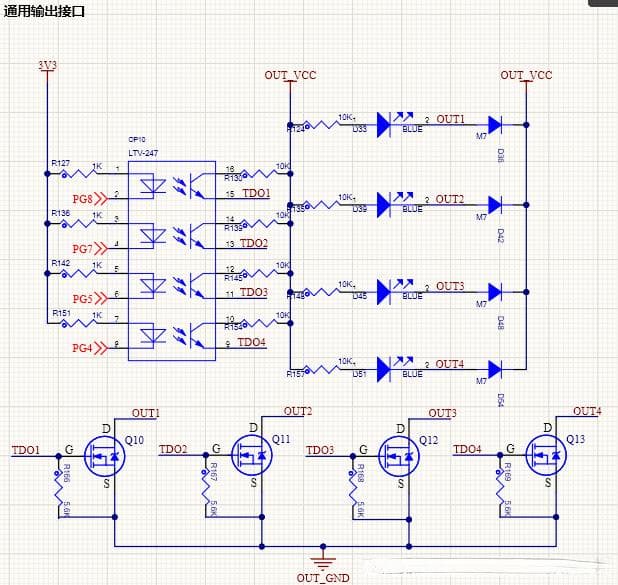Click the LTV-247 part name
The width and height of the screenshot is (618, 585).
tap(143, 153)
